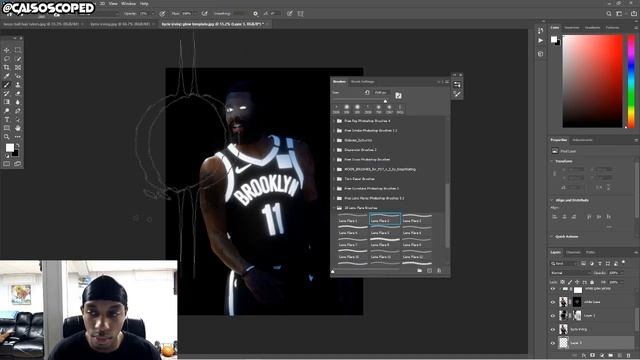
Task: Select the Hand tool
Action: 18,128
